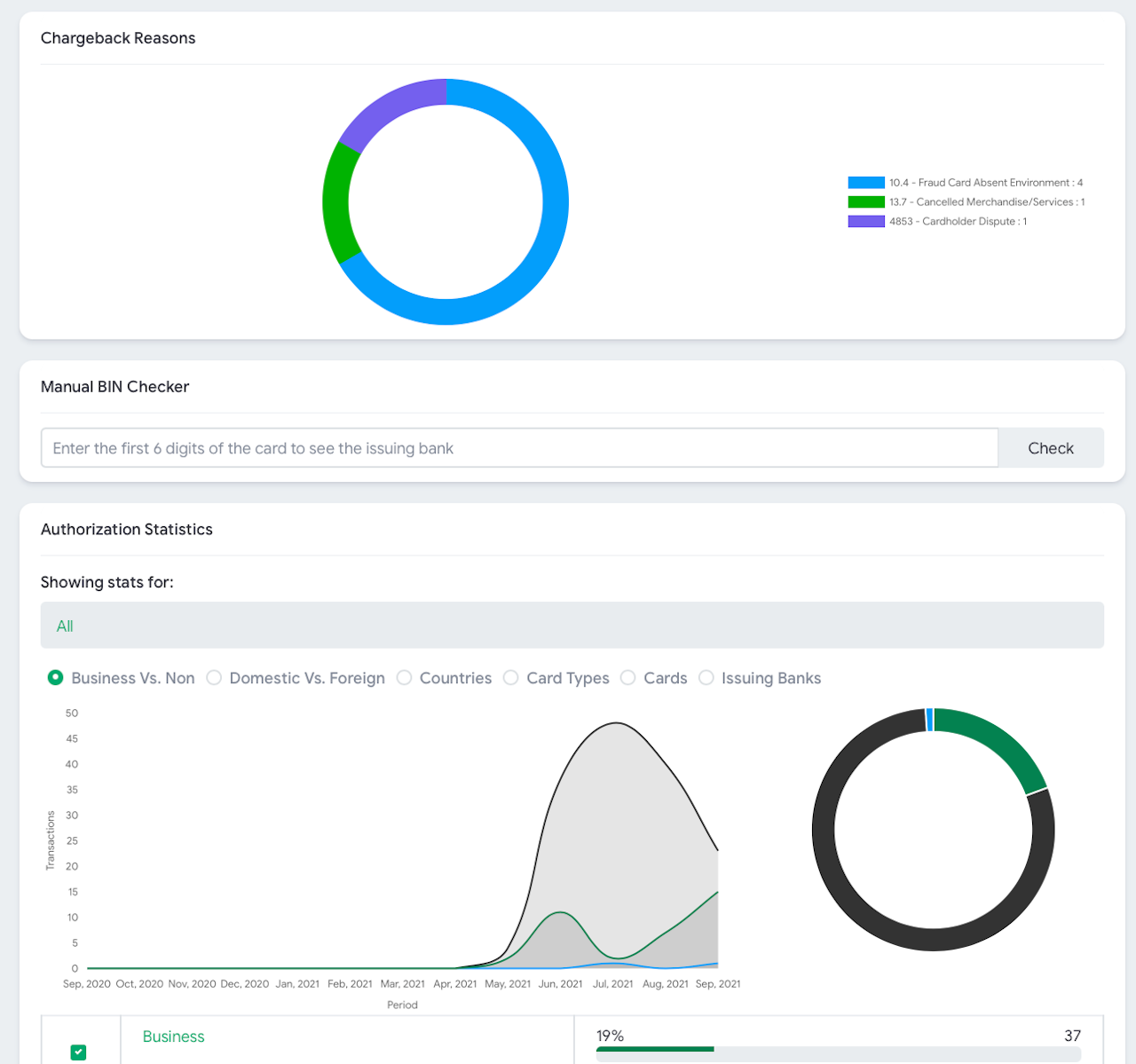
Task: Uncheck the Business row checkbox
Action: click(x=79, y=1052)
